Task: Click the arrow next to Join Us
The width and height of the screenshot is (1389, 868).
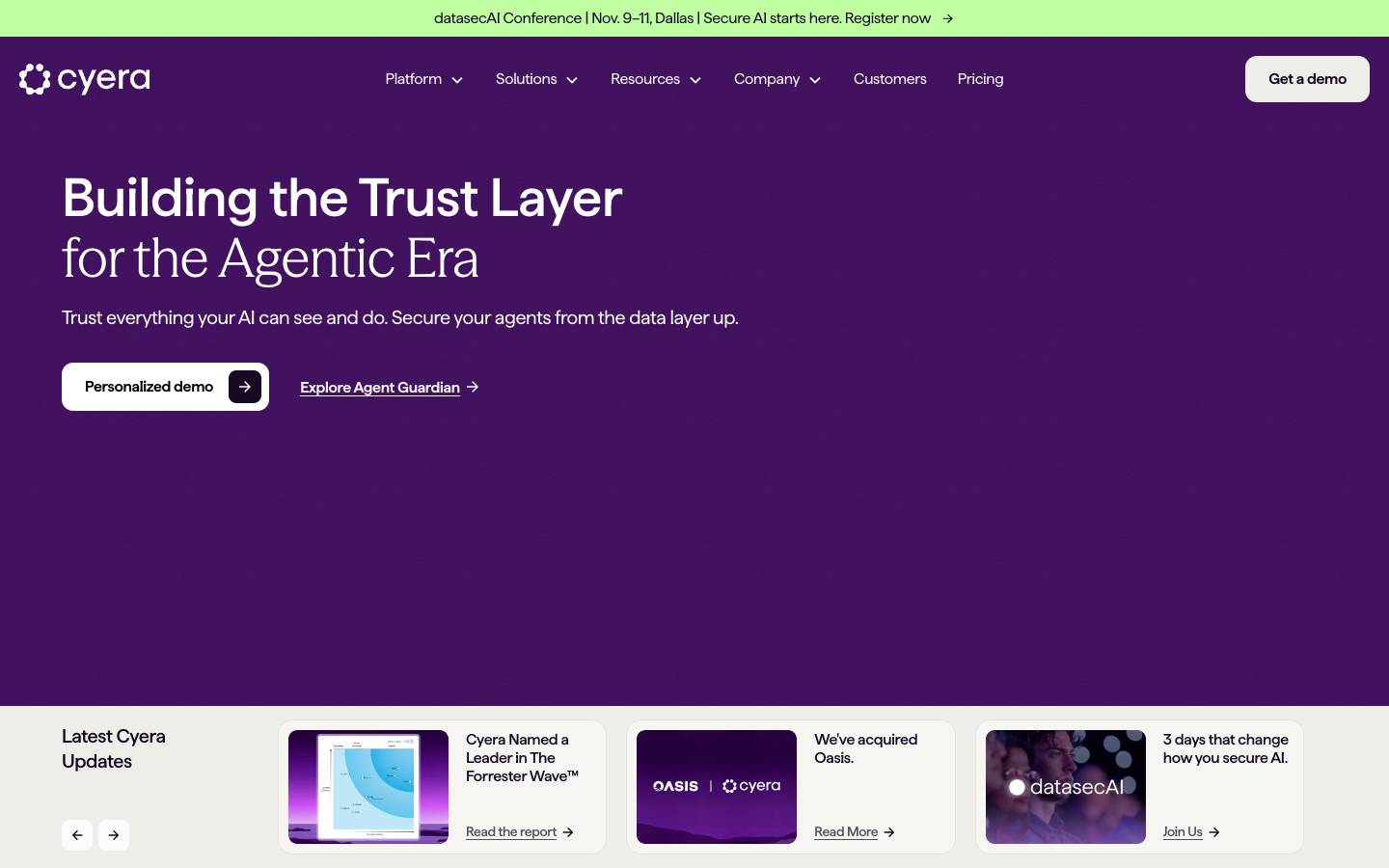Action: coord(1214,832)
